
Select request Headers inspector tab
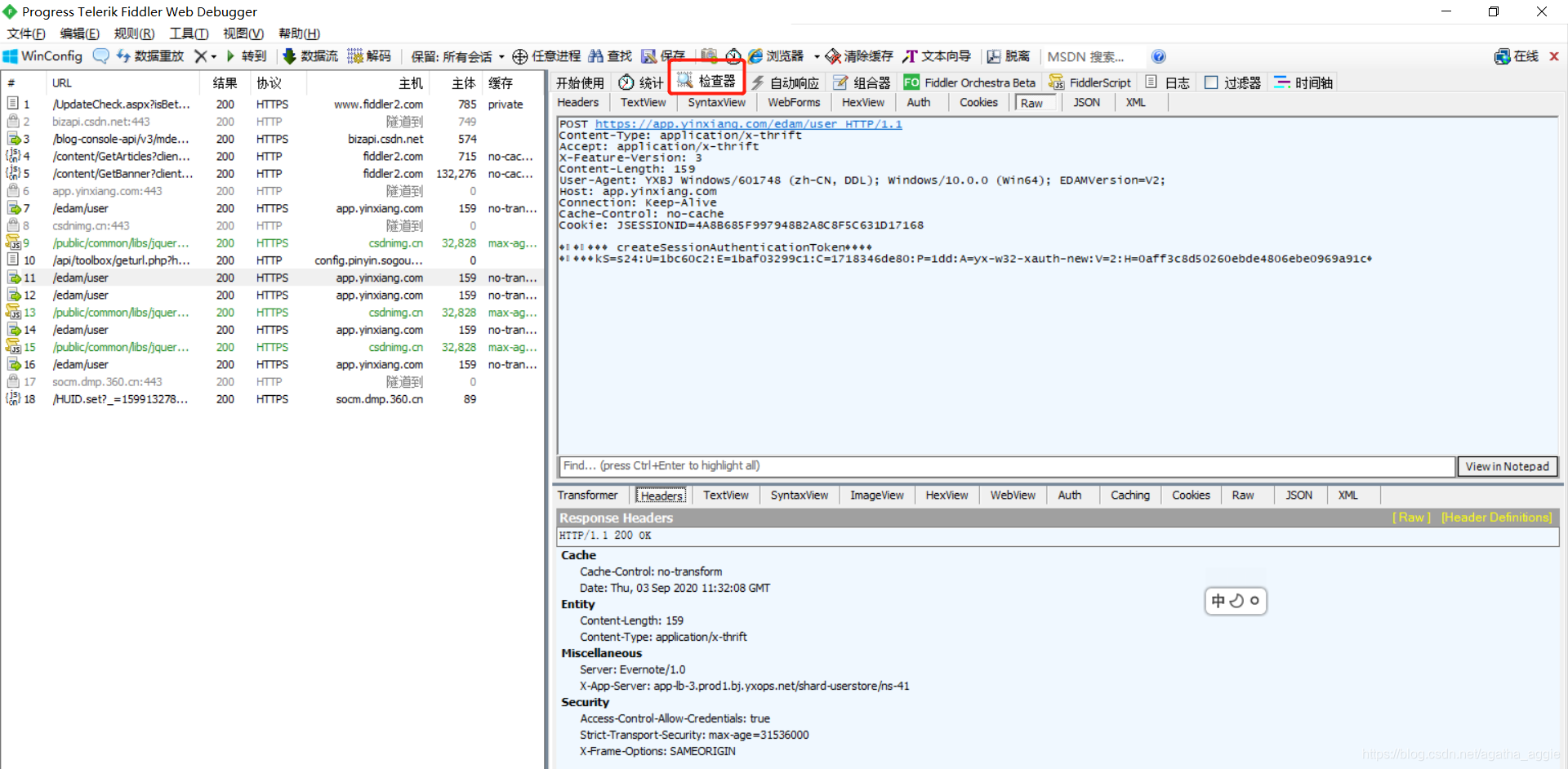click(x=578, y=102)
